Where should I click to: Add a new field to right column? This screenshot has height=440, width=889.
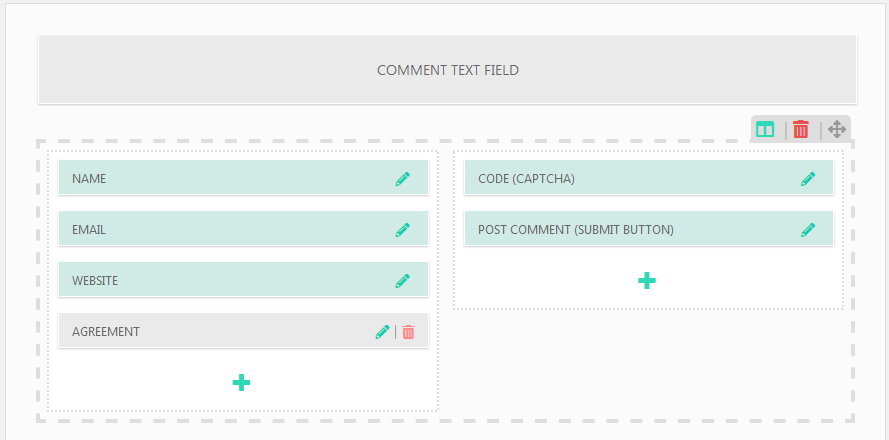coord(647,281)
